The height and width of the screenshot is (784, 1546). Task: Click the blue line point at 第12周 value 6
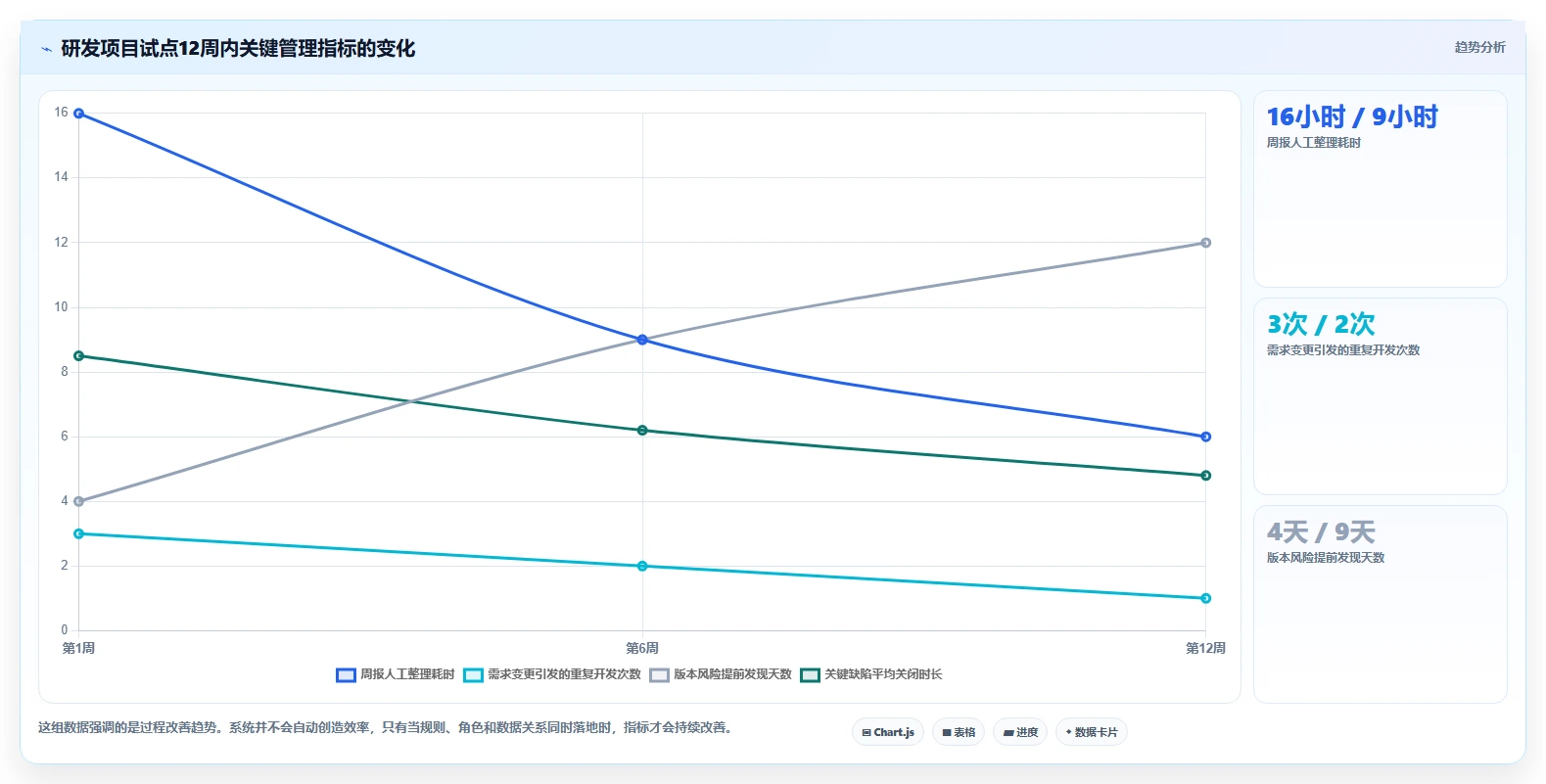[x=1205, y=437]
